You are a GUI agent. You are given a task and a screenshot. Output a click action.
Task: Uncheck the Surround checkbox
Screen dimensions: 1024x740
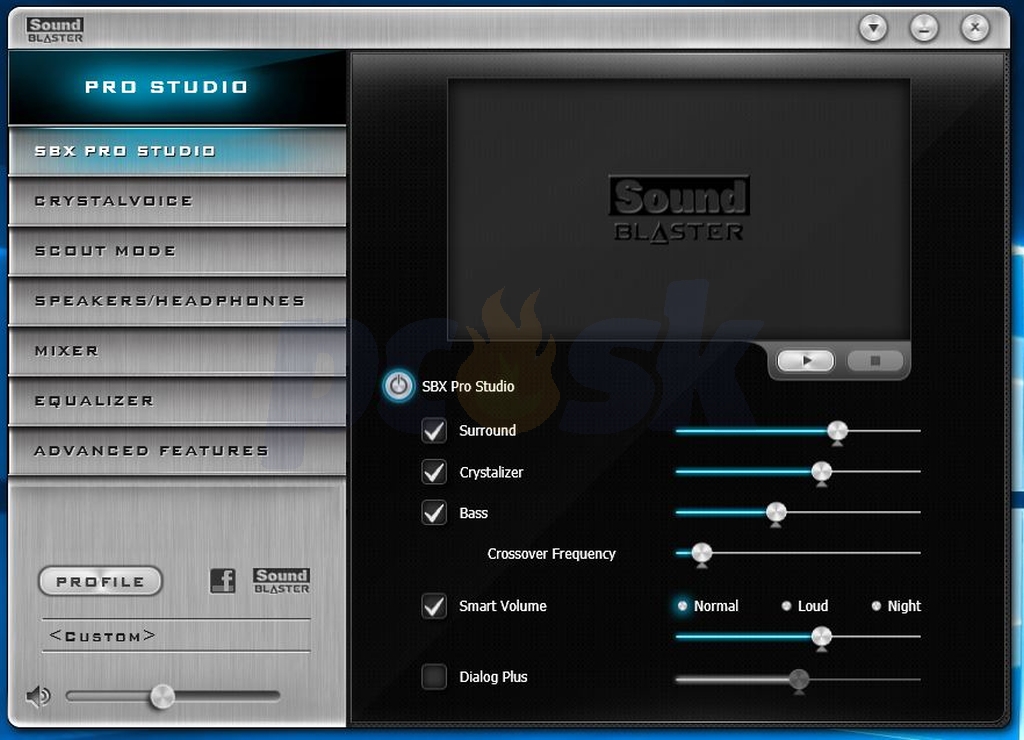pyautogui.click(x=434, y=431)
